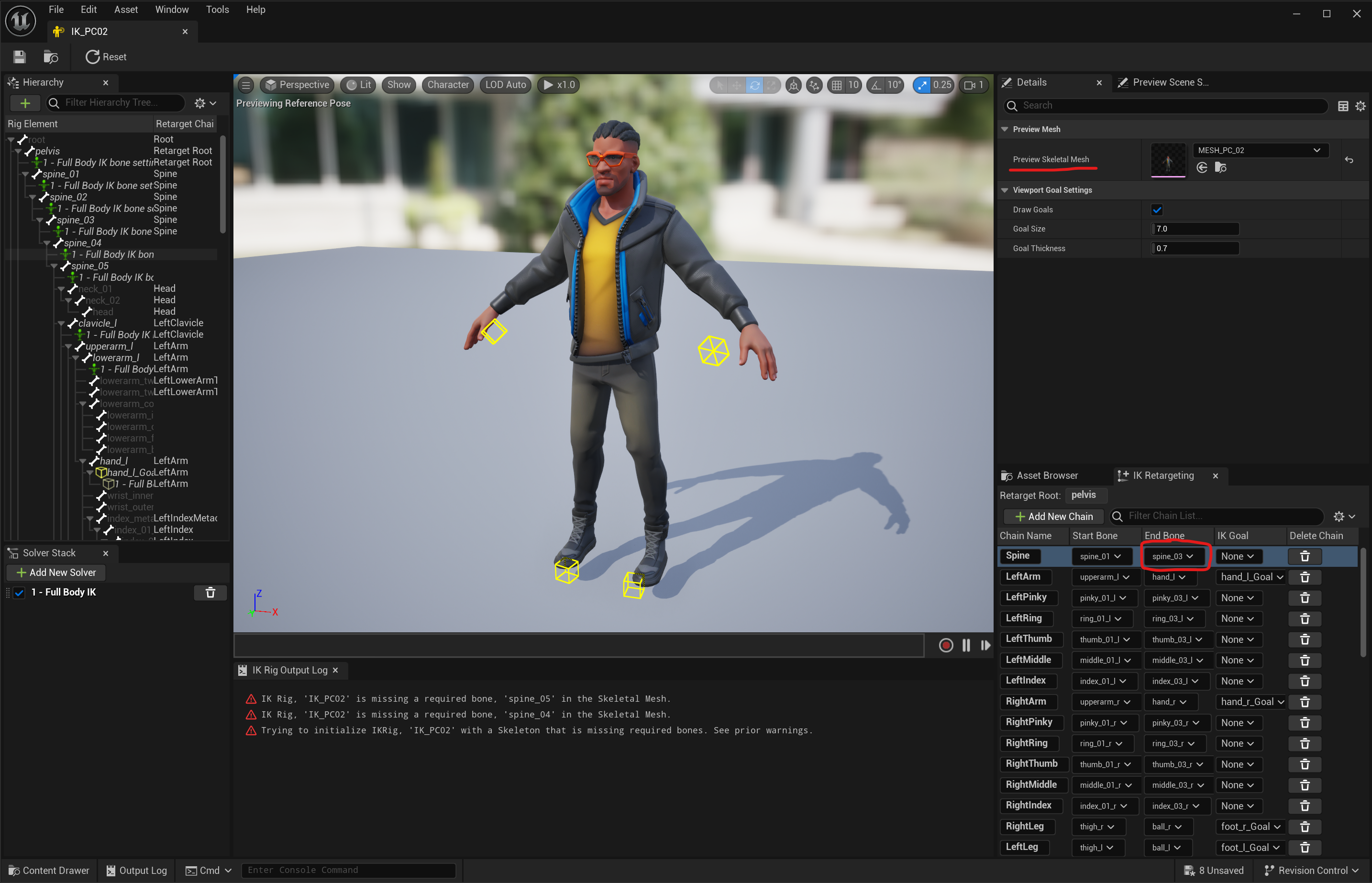Disable the Full Body IK solver checkbox
The width and height of the screenshot is (1372, 883).
(x=20, y=592)
